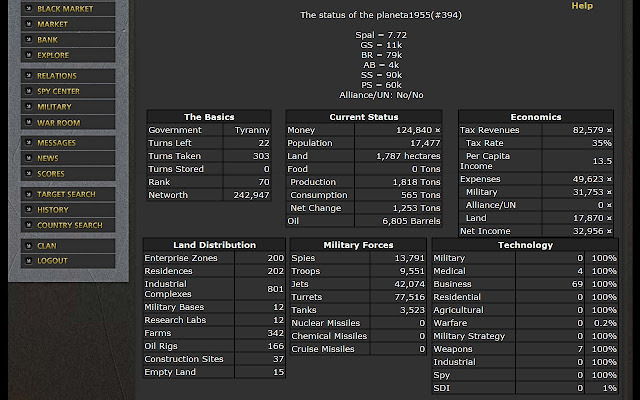Select the Networth value 242,947
The height and width of the screenshot is (400, 640).
251,195
